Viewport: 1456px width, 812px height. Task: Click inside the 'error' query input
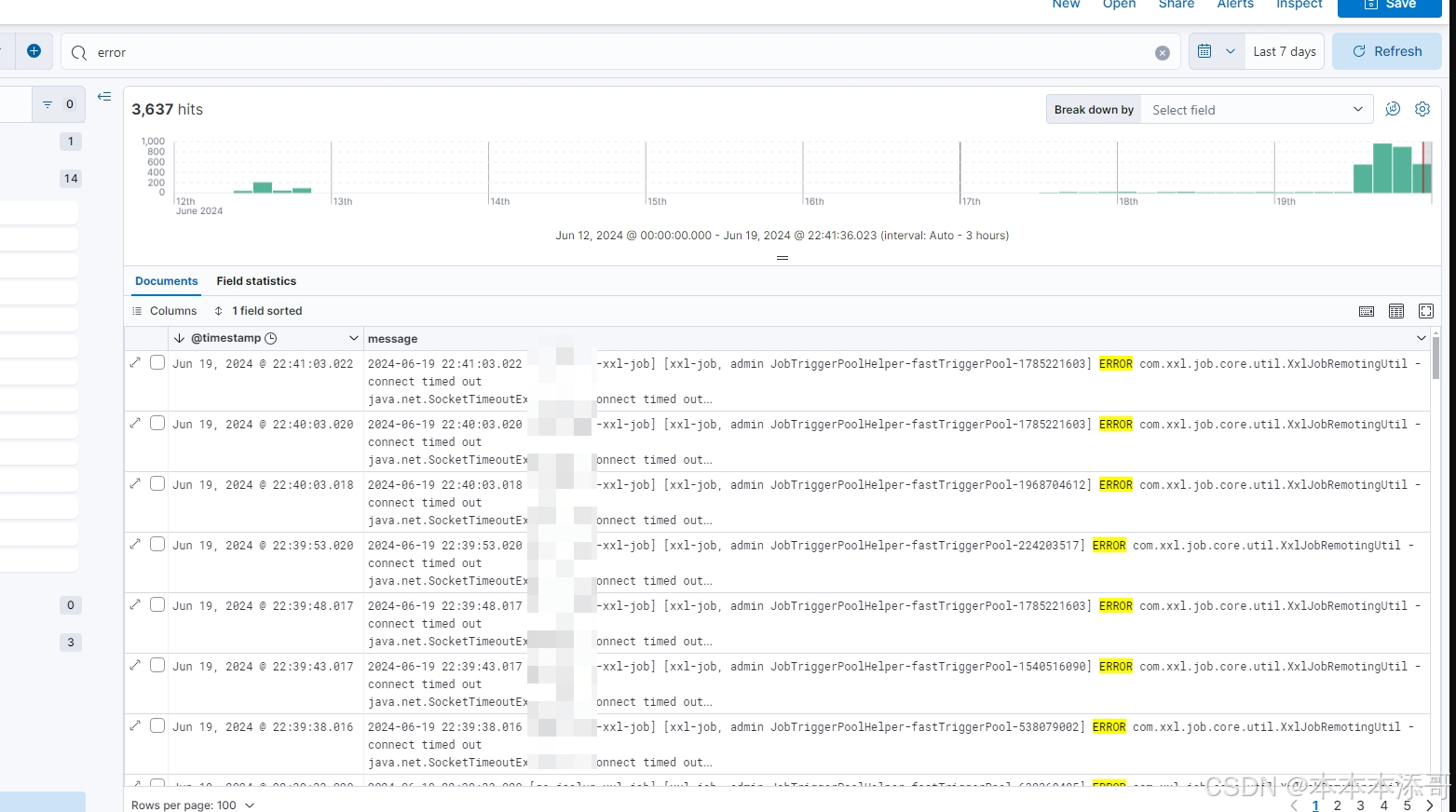[x=620, y=52]
